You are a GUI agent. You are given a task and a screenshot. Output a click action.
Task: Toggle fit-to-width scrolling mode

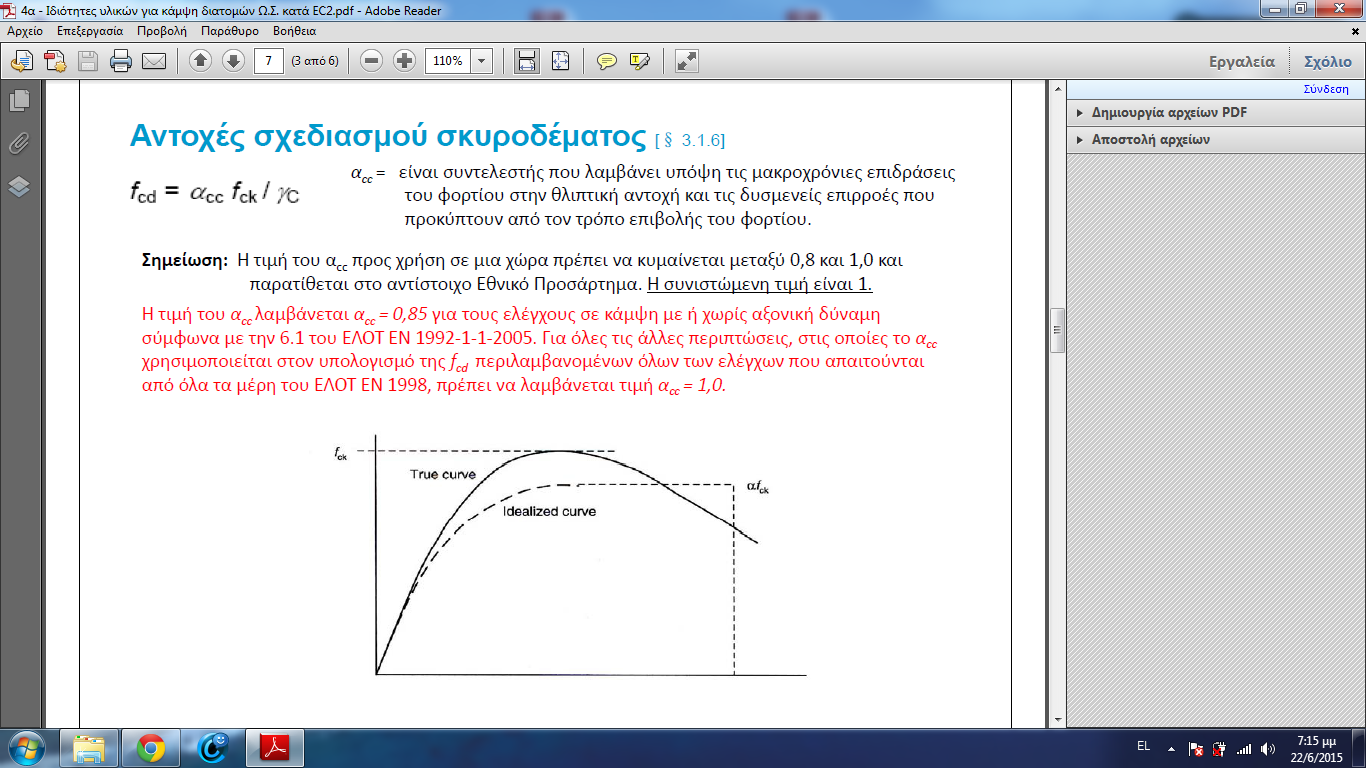[526, 61]
